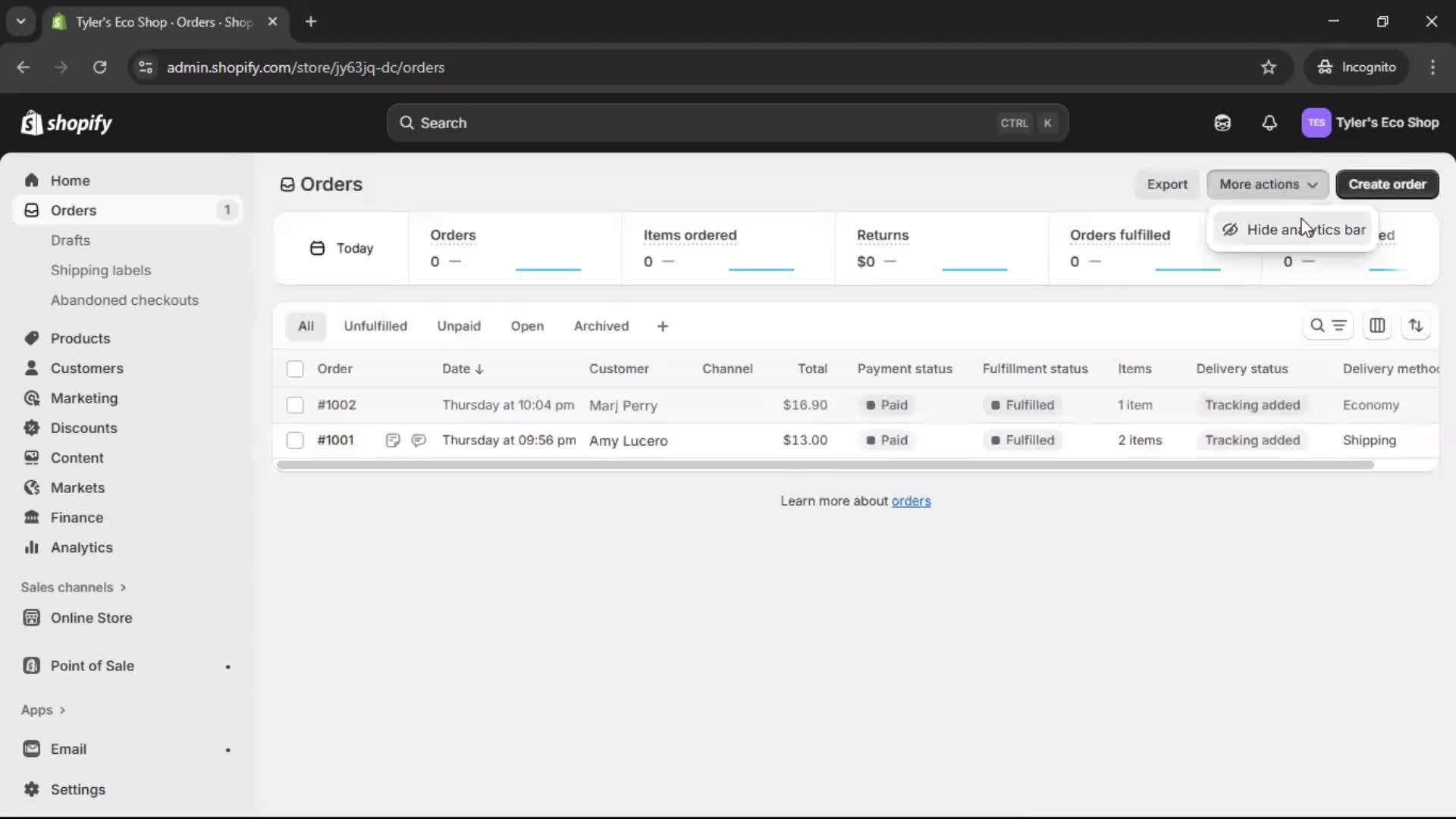The image size is (1456, 819).
Task: Open the notifications bell icon
Action: click(x=1269, y=123)
